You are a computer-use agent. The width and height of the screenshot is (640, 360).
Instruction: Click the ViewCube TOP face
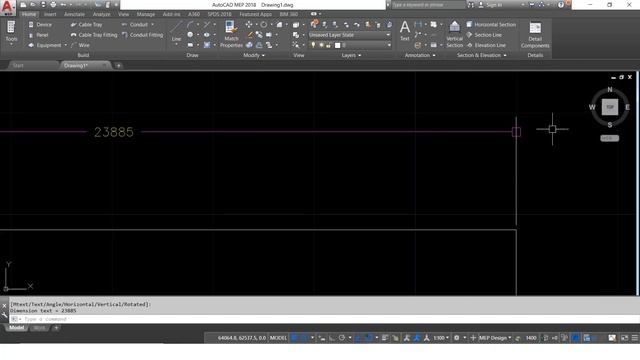[610, 107]
